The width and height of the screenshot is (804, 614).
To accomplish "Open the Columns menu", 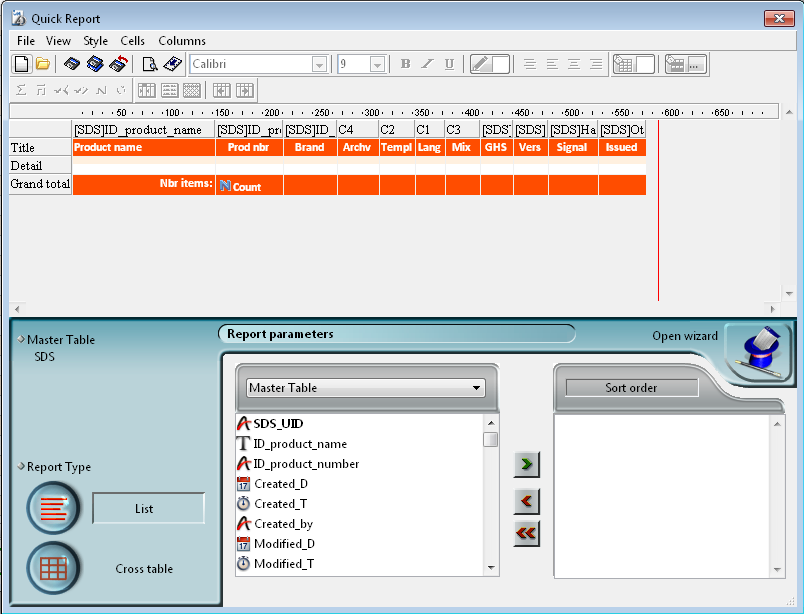I will 182,41.
